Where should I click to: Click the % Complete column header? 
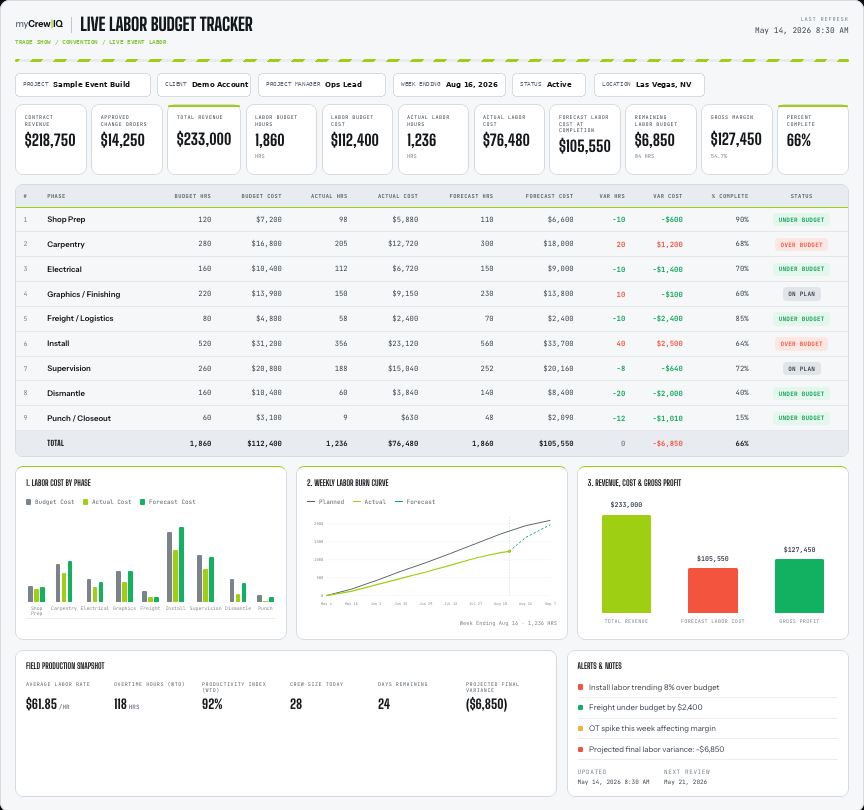pyautogui.click(x=730, y=196)
